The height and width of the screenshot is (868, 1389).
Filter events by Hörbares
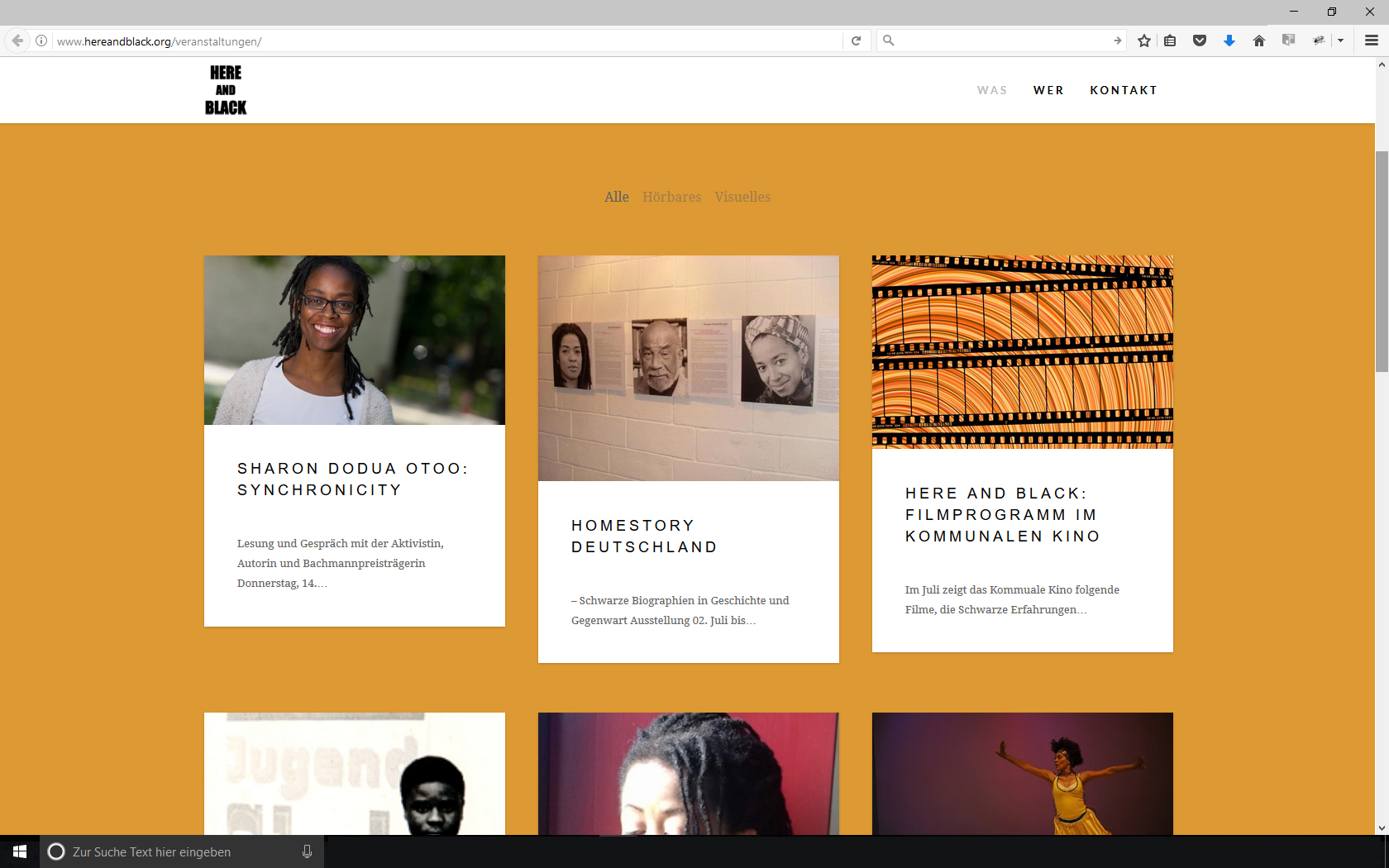pos(671,197)
